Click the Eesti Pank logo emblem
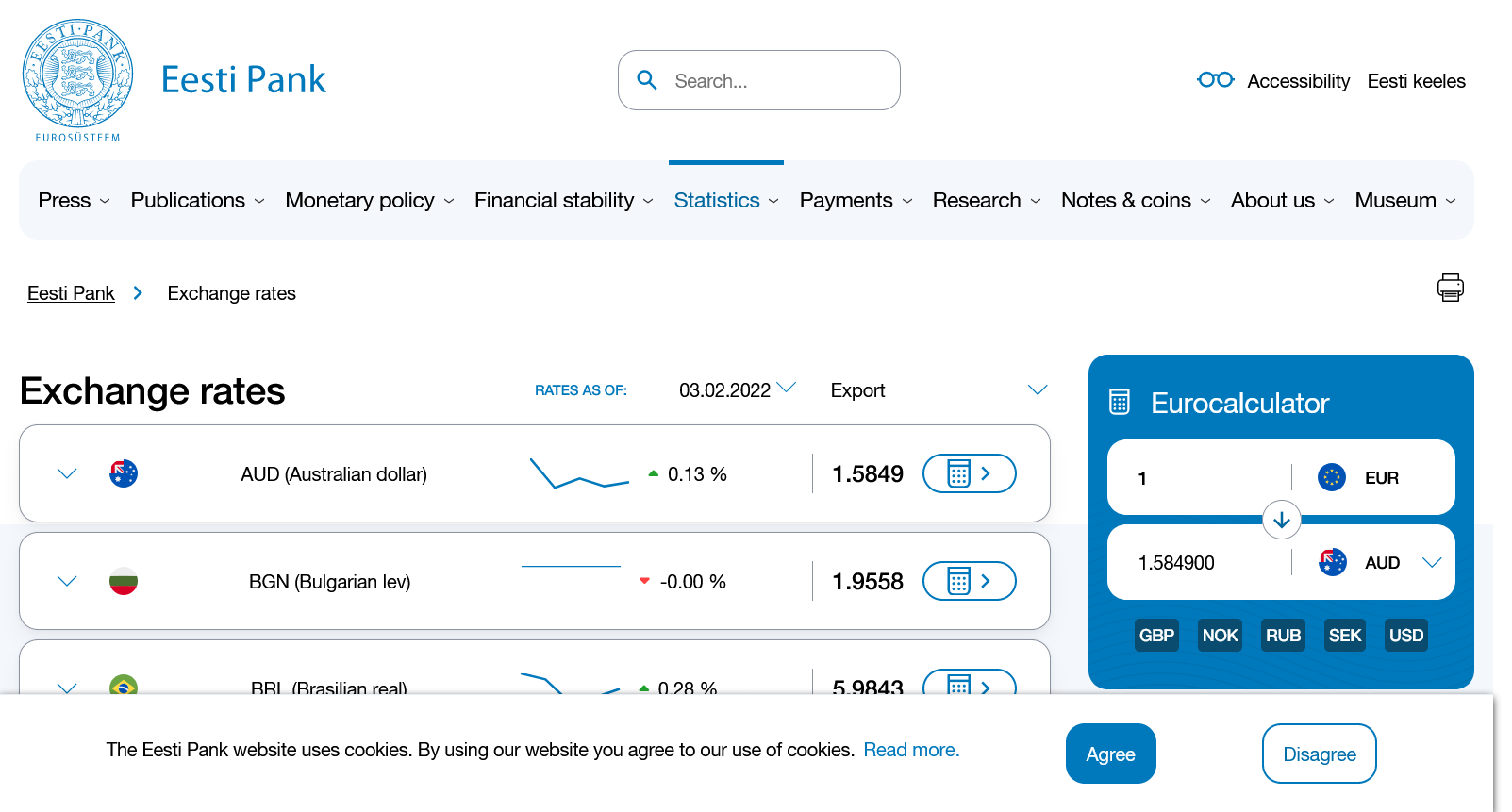This screenshot has width=1512, height=812. tap(77, 75)
